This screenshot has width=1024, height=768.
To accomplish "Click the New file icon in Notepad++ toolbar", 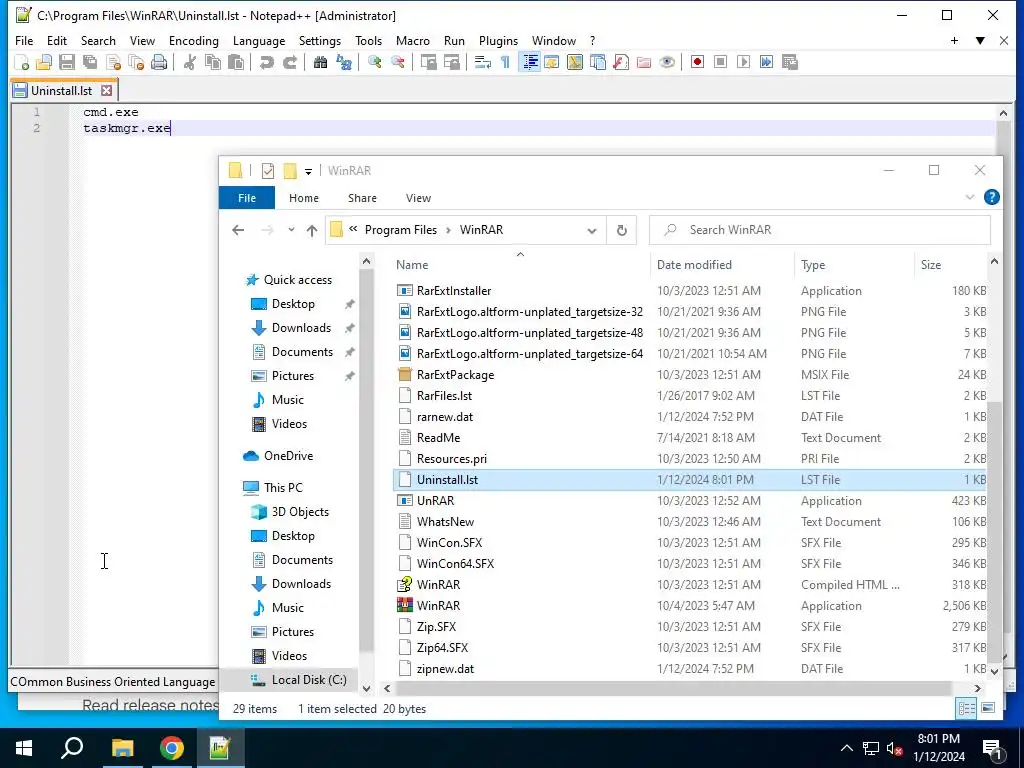I will pos(22,62).
